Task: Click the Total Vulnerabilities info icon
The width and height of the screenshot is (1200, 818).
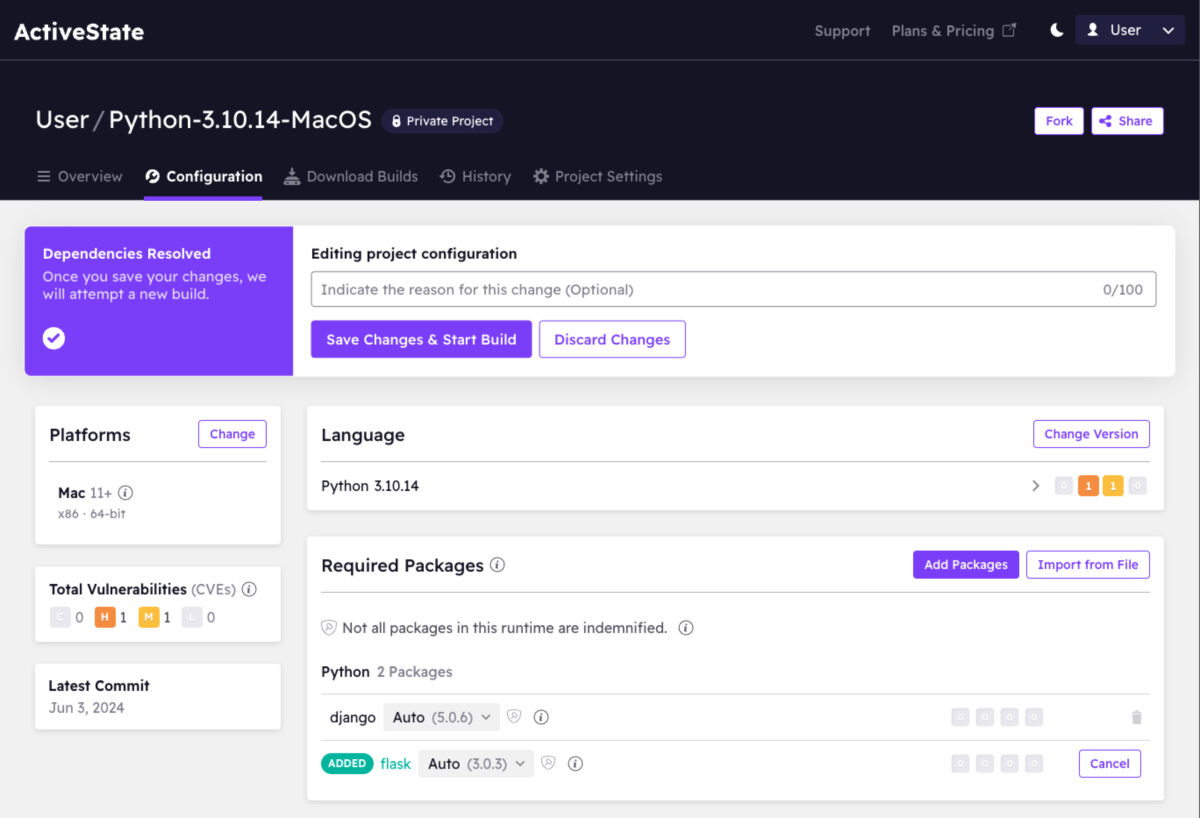Action: pyautogui.click(x=249, y=589)
